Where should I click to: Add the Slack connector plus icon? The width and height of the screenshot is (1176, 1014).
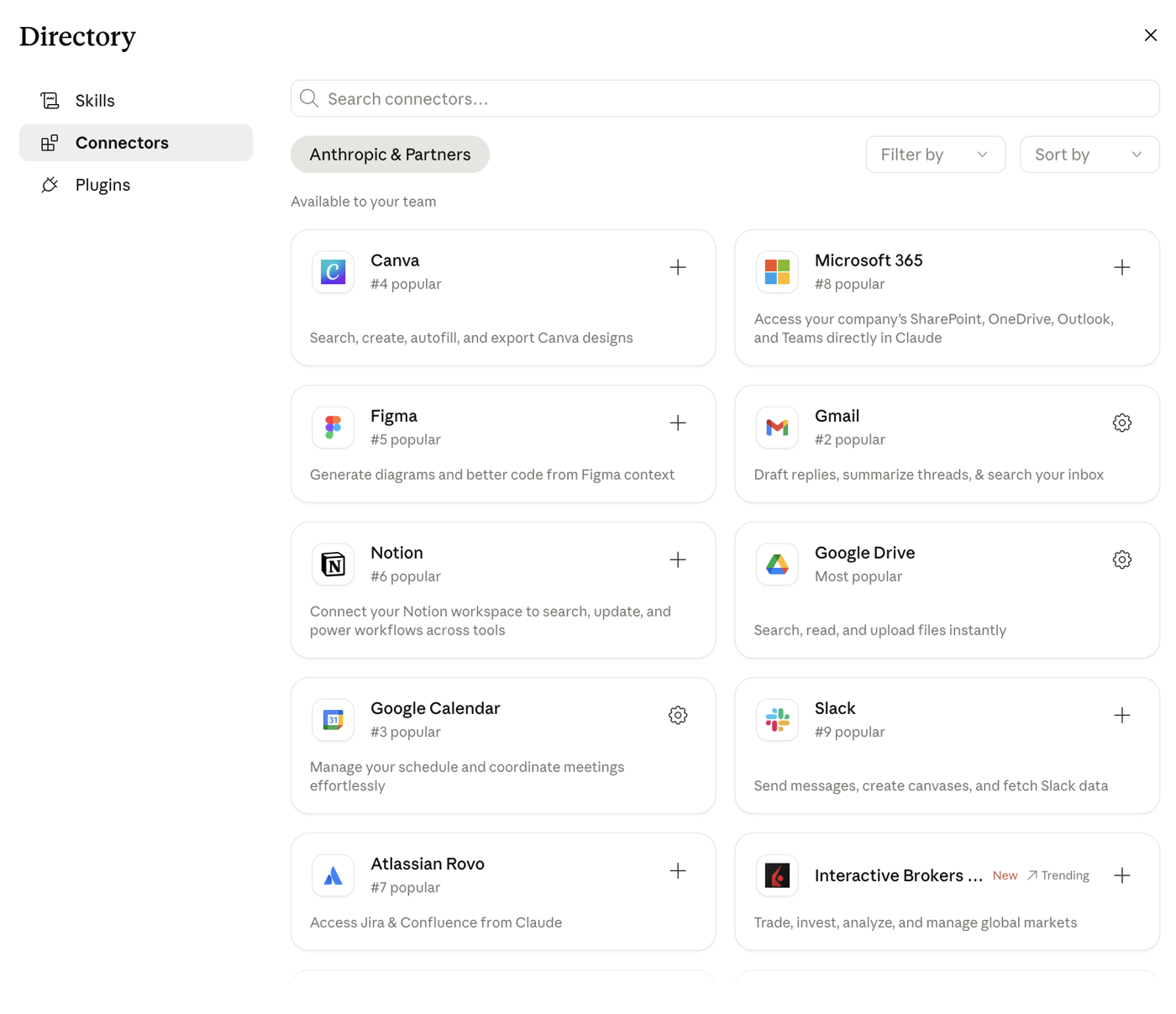[1122, 716]
